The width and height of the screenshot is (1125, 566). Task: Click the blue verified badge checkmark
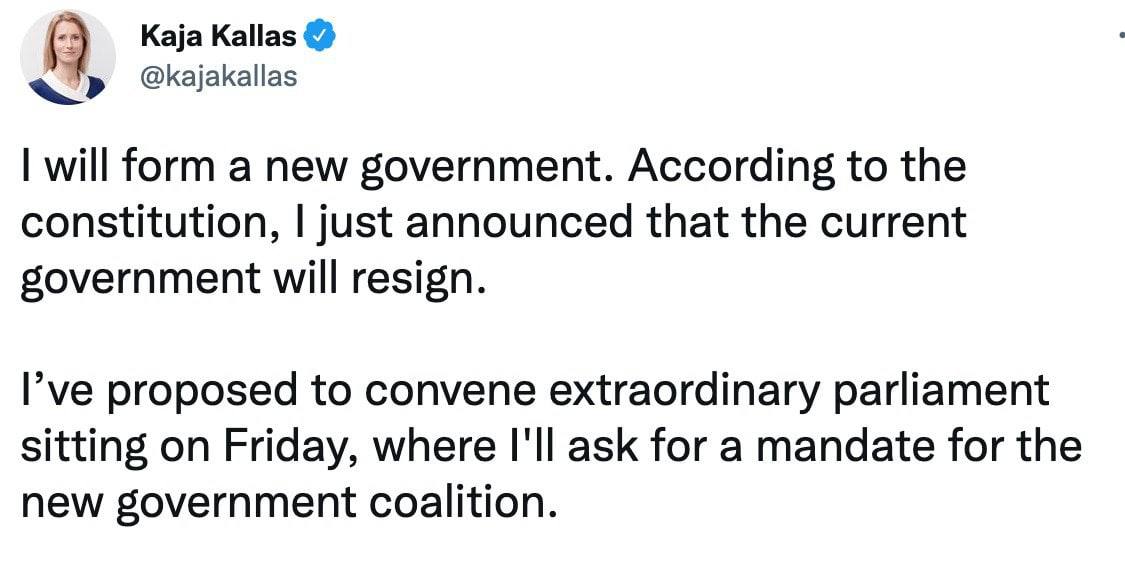click(320, 37)
